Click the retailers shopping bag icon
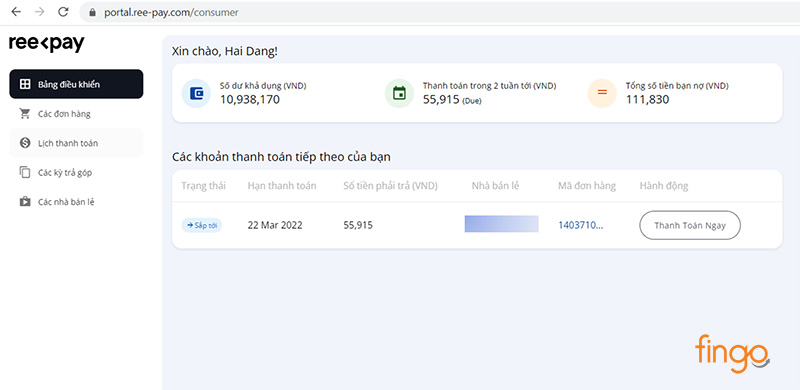This screenshot has height=390, width=800. pos(24,202)
